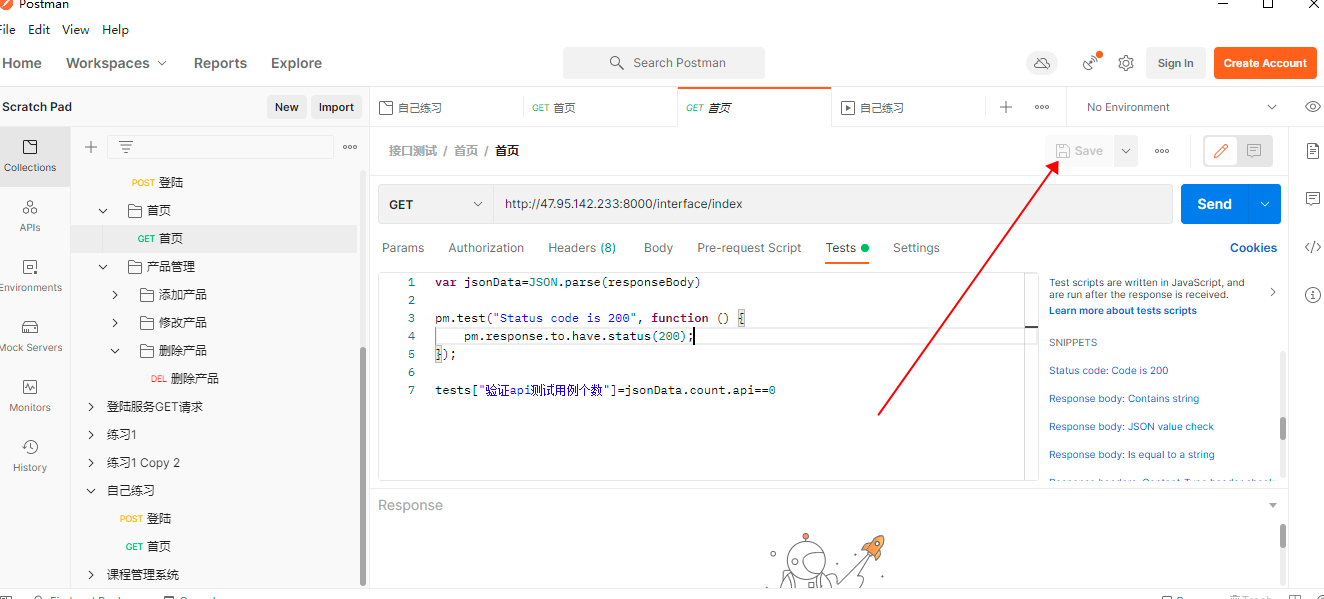Open the satellite capture requests icon
The width and height of the screenshot is (1324, 599).
tap(1091, 63)
